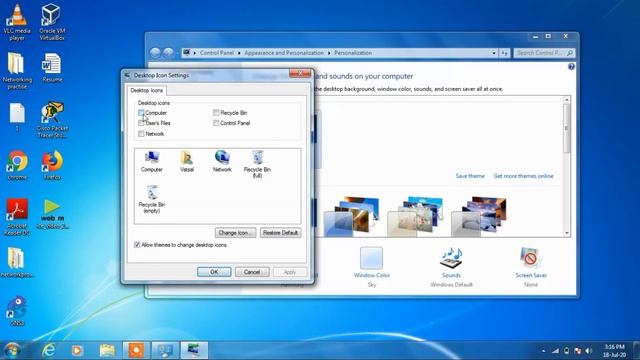Select the middle Aero theme thumbnail
This screenshot has width=640, height=360.
tap(415, 217)
